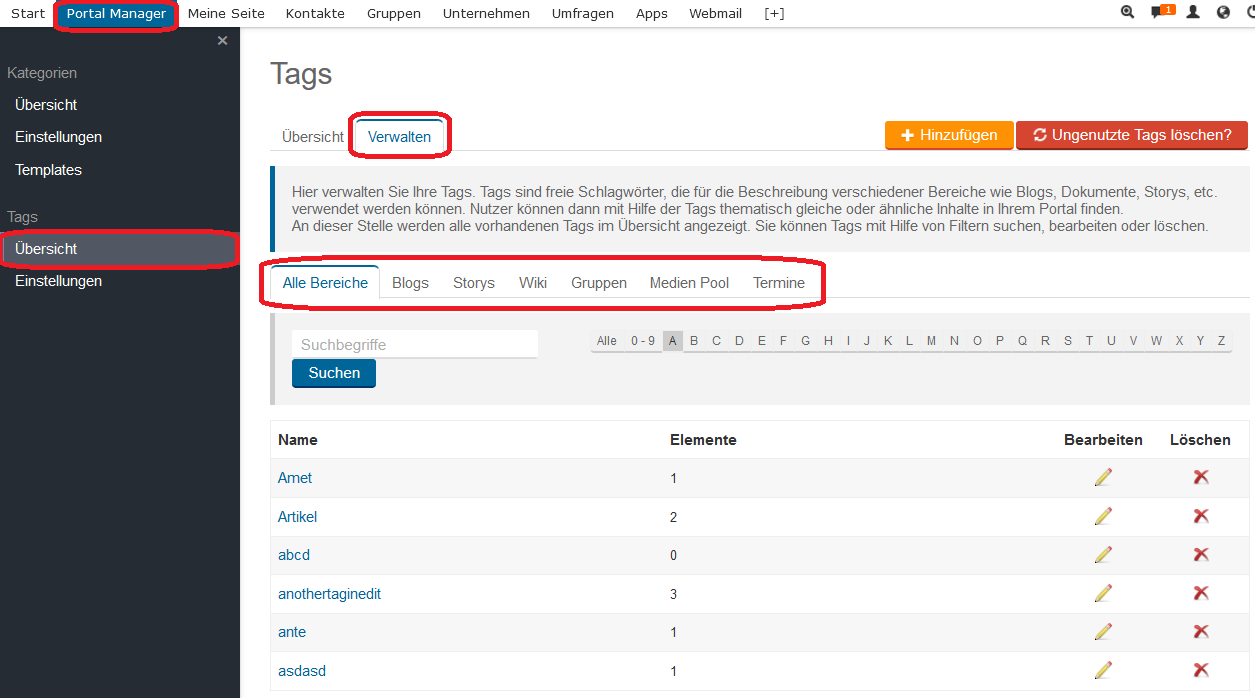Edit the abcd tag with pencil icon
Image resolution: width=1255 pixels, height=698 pixels.
pos(1103,554)
